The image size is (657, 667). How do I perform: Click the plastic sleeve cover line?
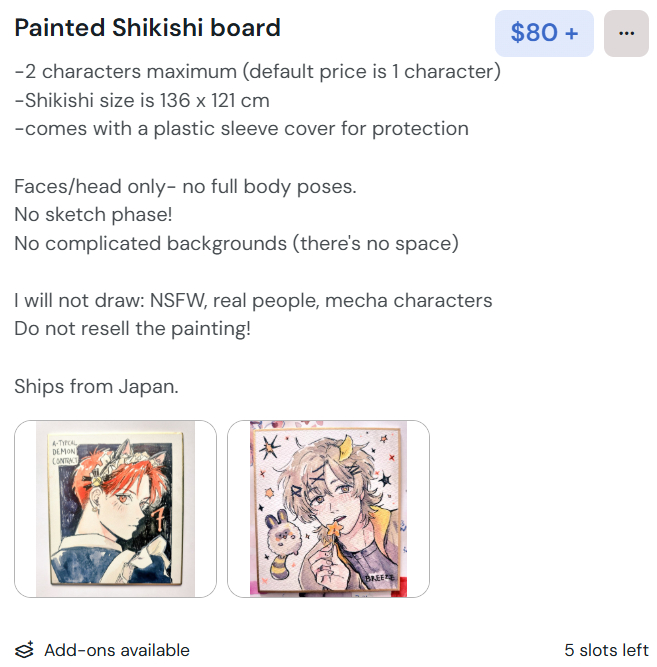click(x=241, y=128)
